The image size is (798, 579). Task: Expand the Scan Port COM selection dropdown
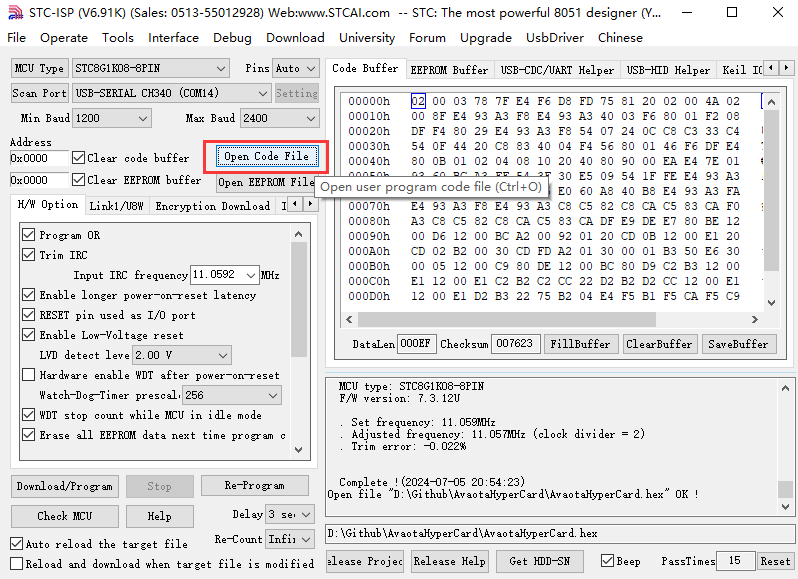click(263, 93)
